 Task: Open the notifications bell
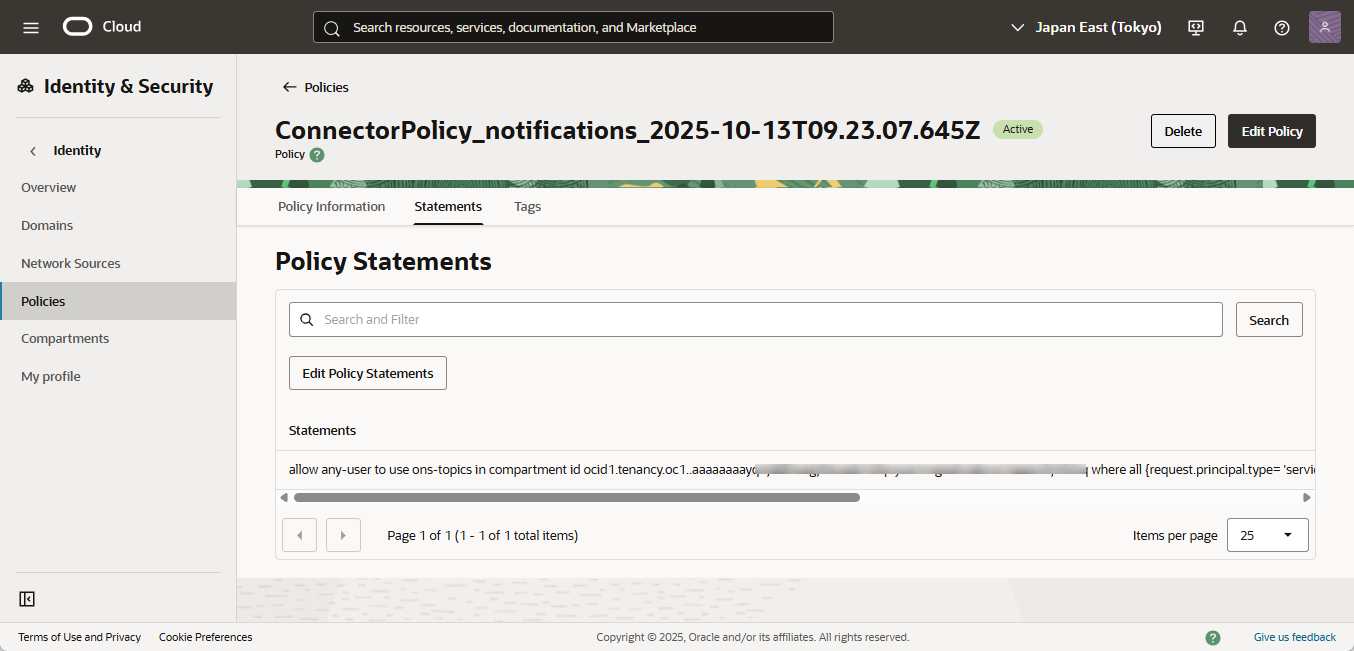click(x=1239, y=27)
